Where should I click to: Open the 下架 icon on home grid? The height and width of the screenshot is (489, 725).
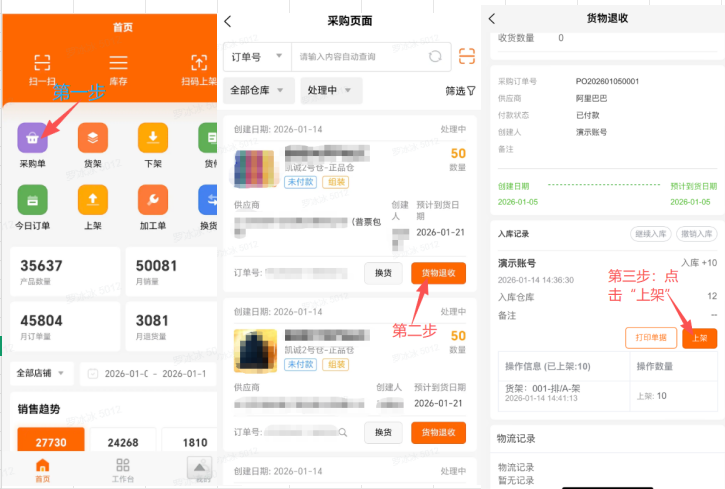tap(152, 138)
